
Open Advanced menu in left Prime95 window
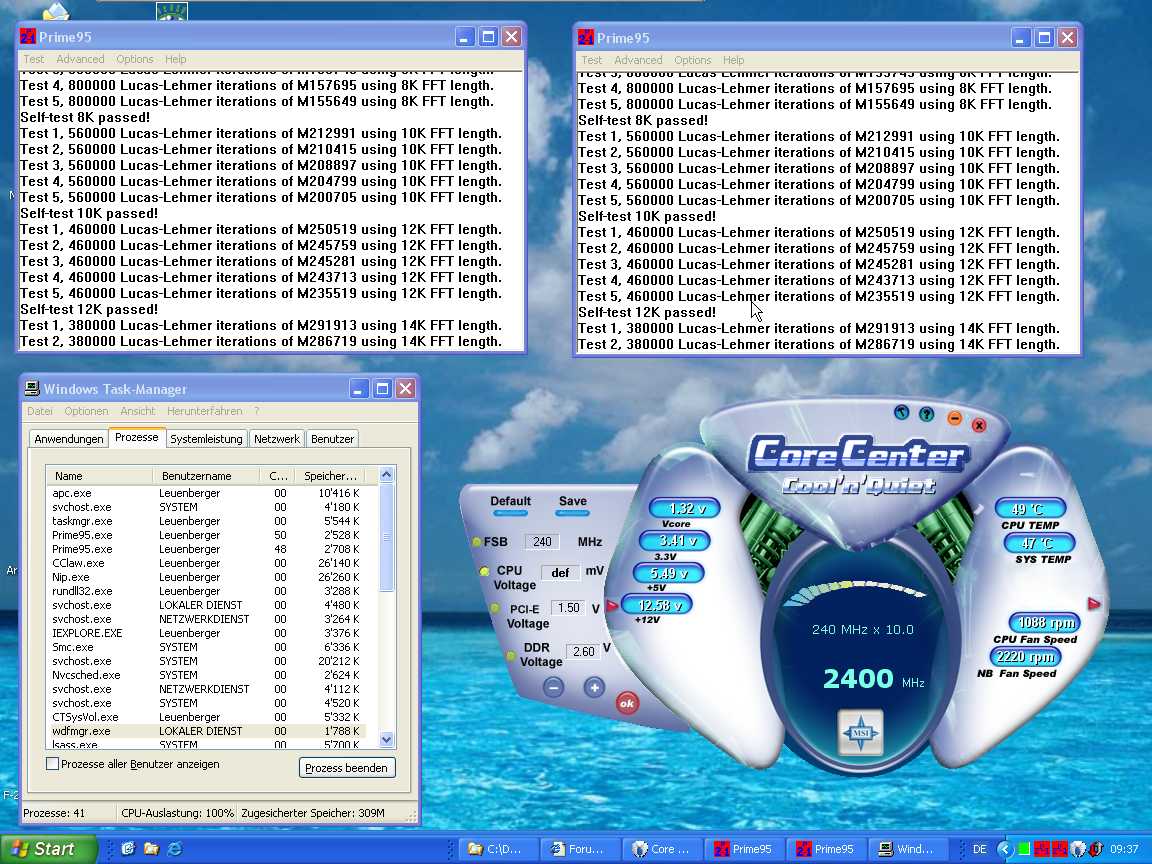[80, 59]
